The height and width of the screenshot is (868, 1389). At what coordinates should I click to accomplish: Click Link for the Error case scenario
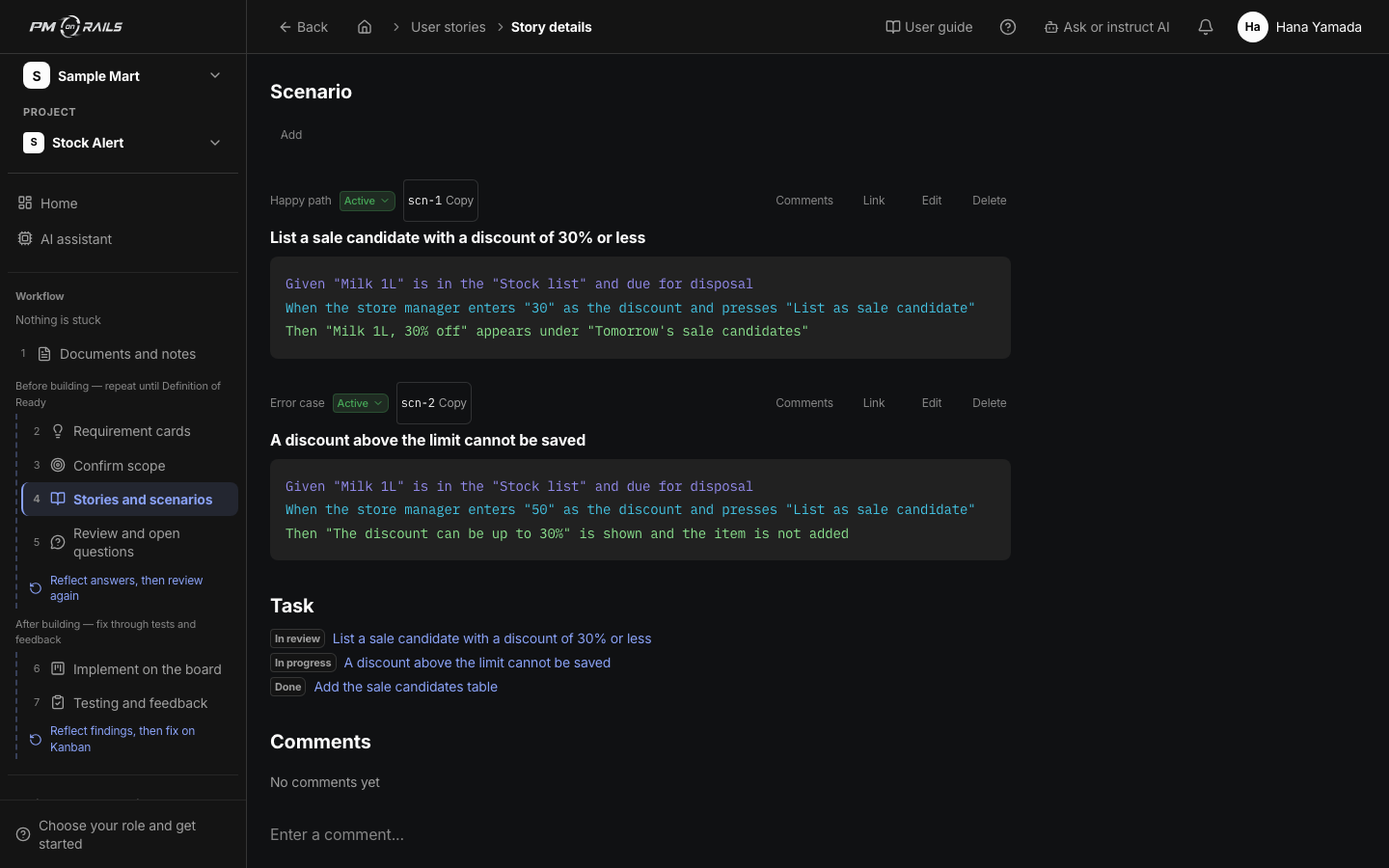click(874, 403)
